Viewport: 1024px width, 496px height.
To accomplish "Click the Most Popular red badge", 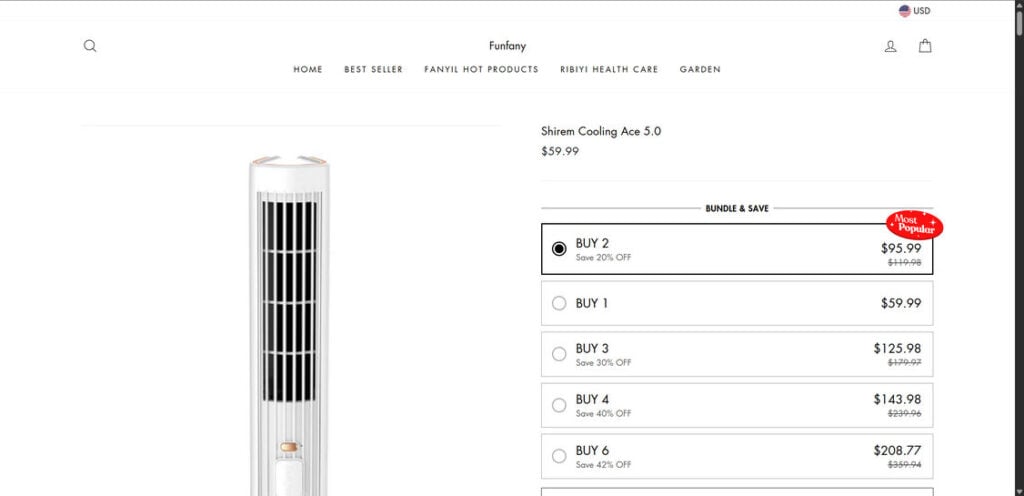I will [x=914, y=225].
